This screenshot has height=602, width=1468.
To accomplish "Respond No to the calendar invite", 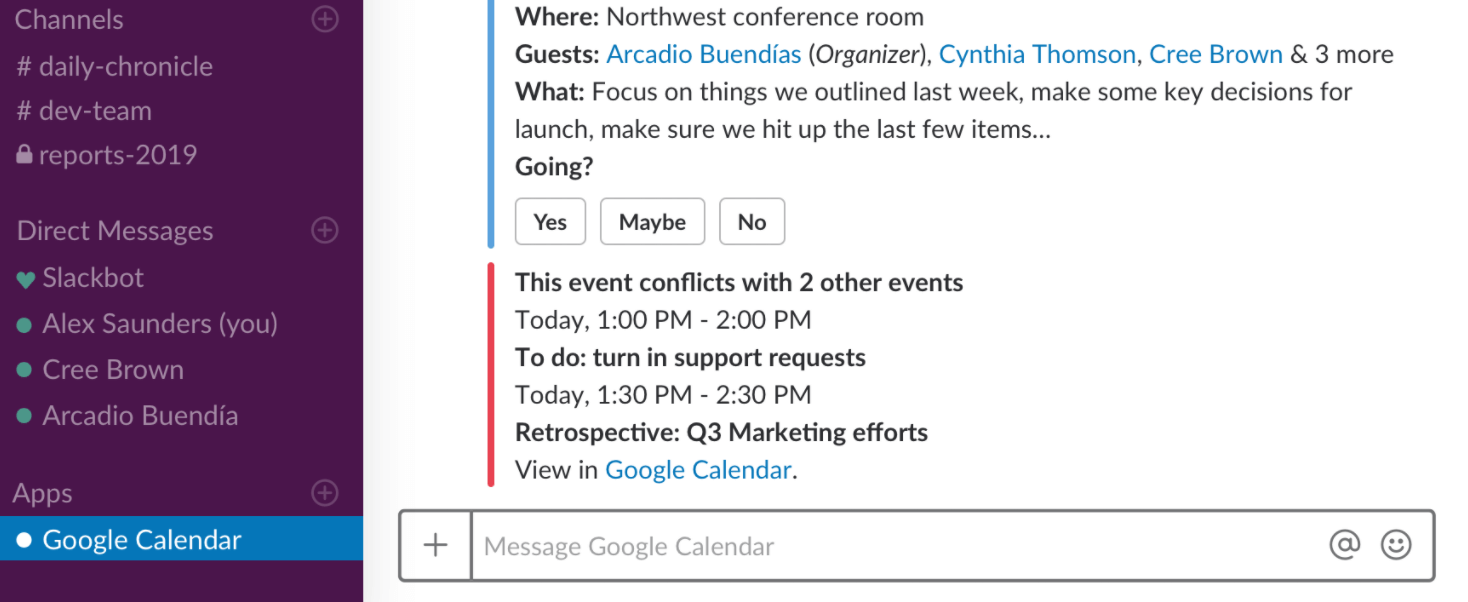I will pyautogui.click(x=752, y=221).
